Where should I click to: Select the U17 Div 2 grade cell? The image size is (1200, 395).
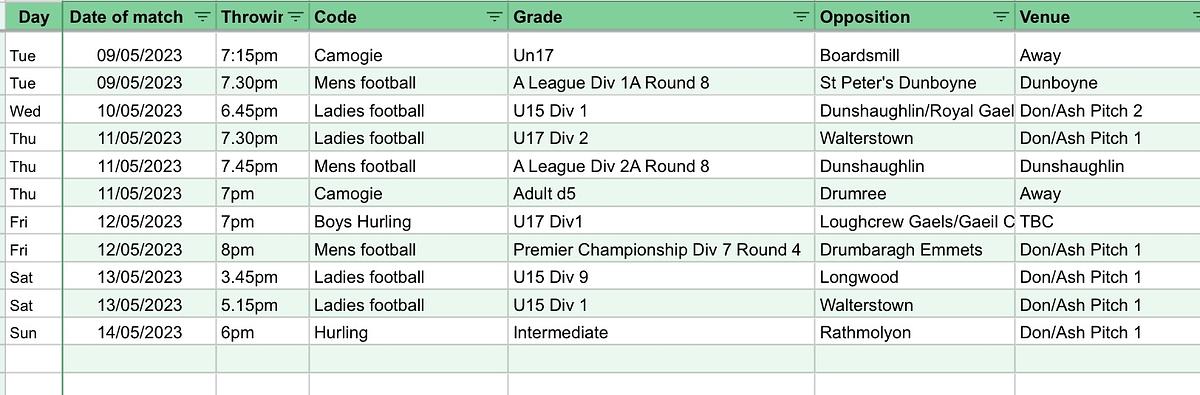point(661,138)
